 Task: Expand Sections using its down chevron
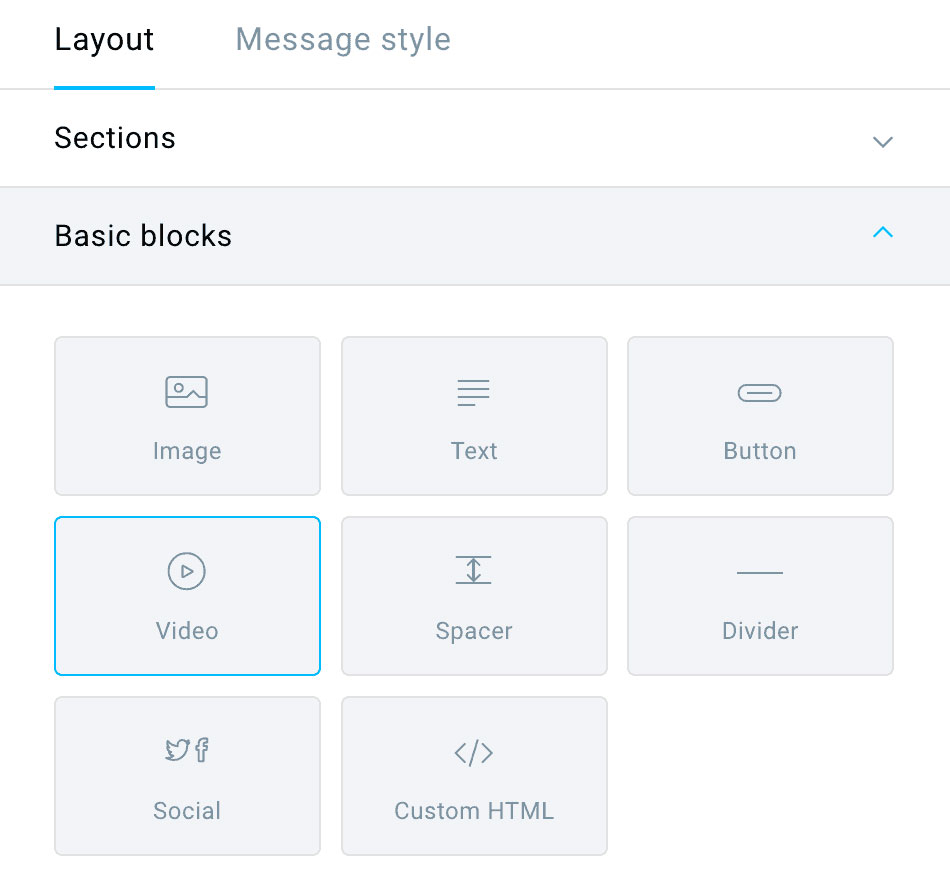[x=882, y=142]
